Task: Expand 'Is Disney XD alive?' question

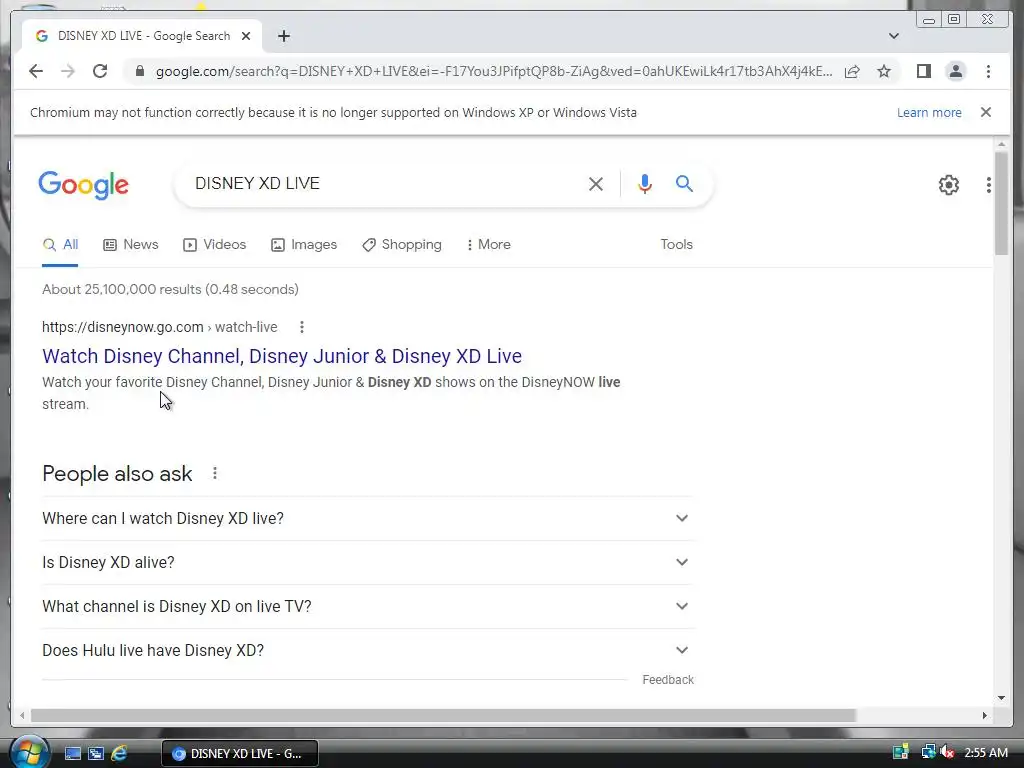Action: [367, 562]
